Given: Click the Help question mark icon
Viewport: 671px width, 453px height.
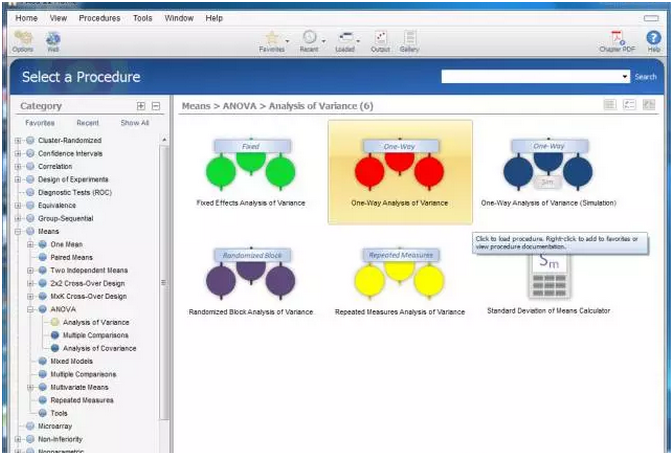Looking at the screenshot, I should click(x=654, y=38).
